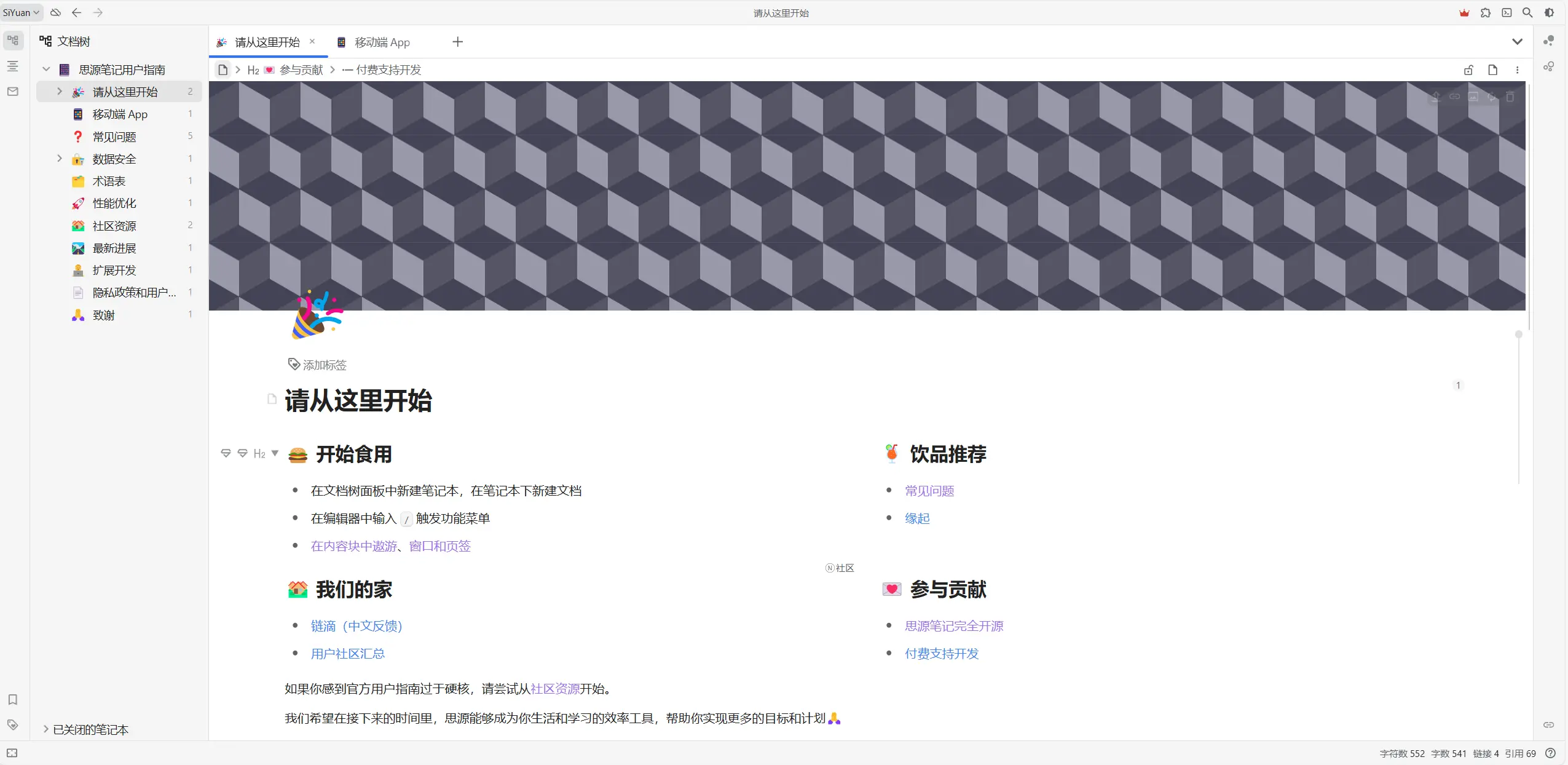
Task: Open the tag panel icon bottom left
Action: point(12,725)
